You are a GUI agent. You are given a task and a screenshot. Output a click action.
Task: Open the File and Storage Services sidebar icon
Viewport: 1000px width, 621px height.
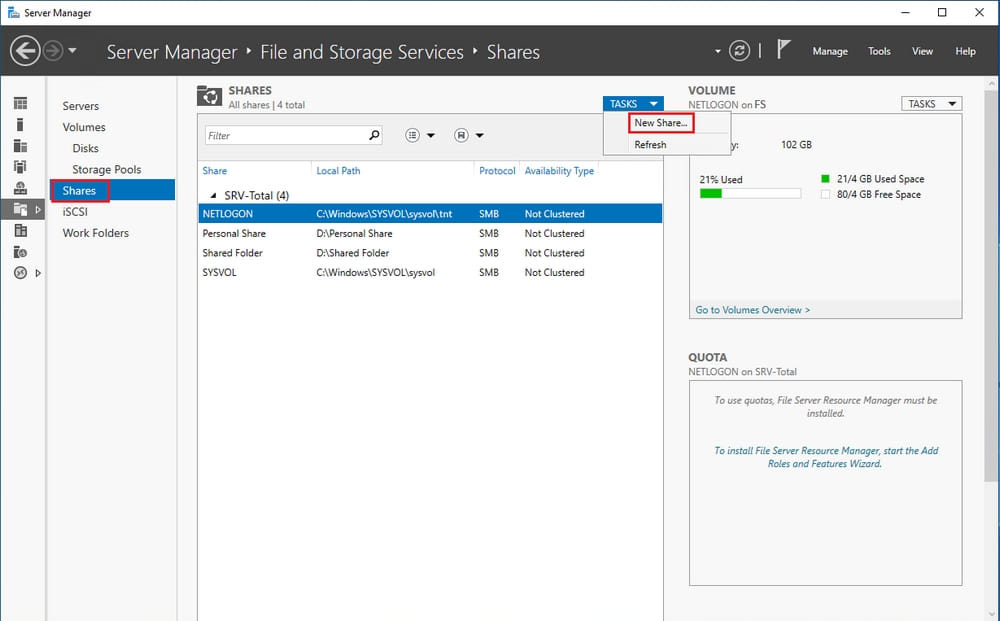[20, 209]
